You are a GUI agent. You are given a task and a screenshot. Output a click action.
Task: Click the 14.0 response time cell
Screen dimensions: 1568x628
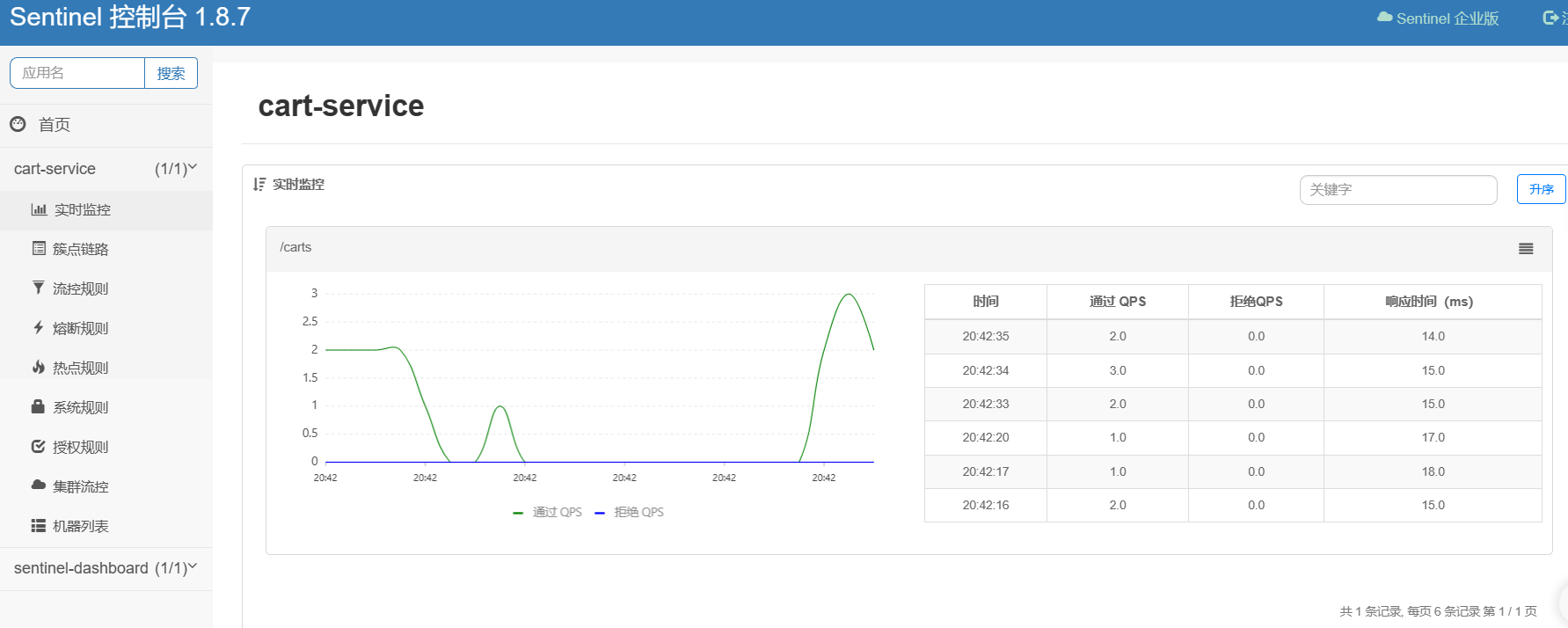pos(1433,336)
